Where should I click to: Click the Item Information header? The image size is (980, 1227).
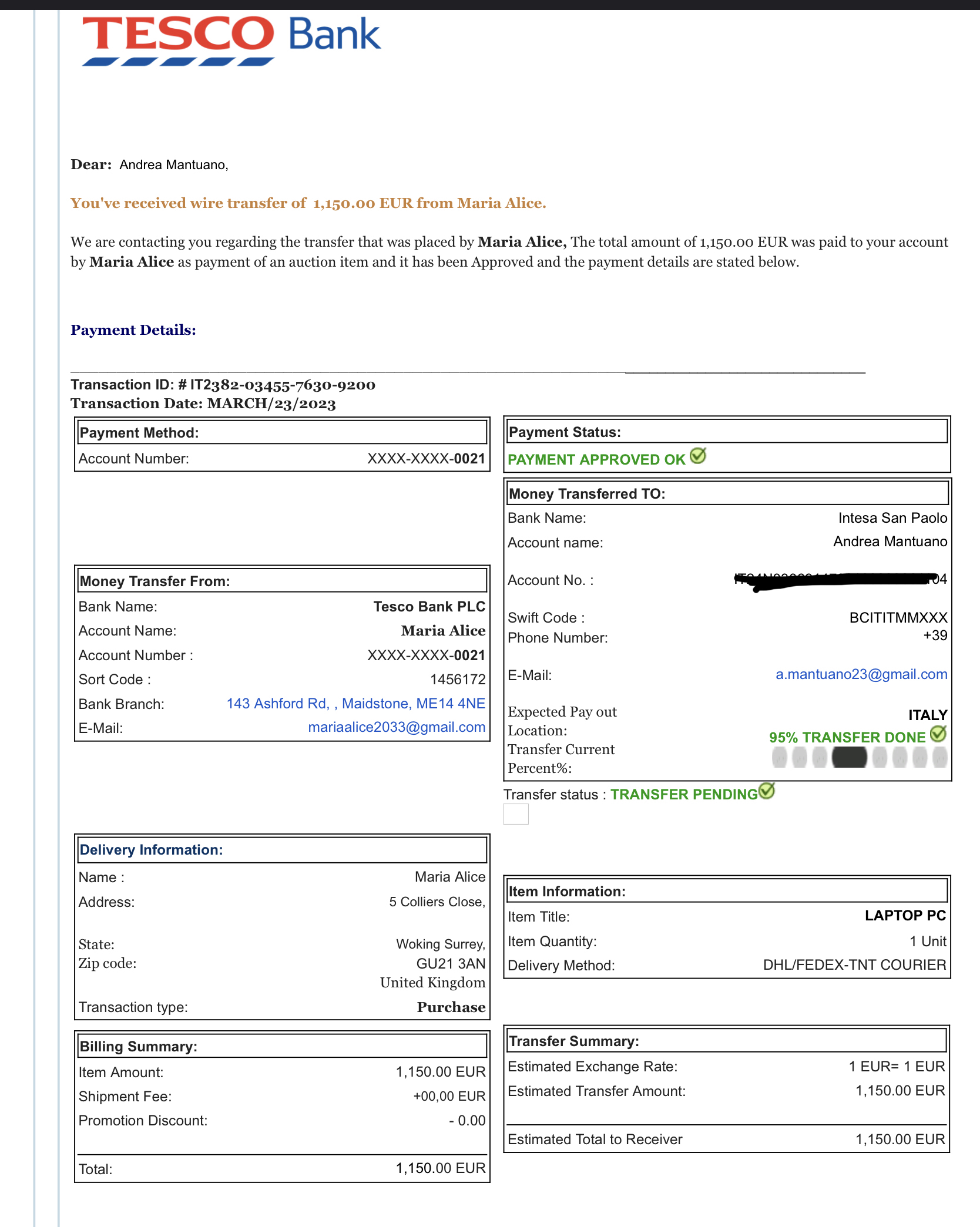point(727,891)
